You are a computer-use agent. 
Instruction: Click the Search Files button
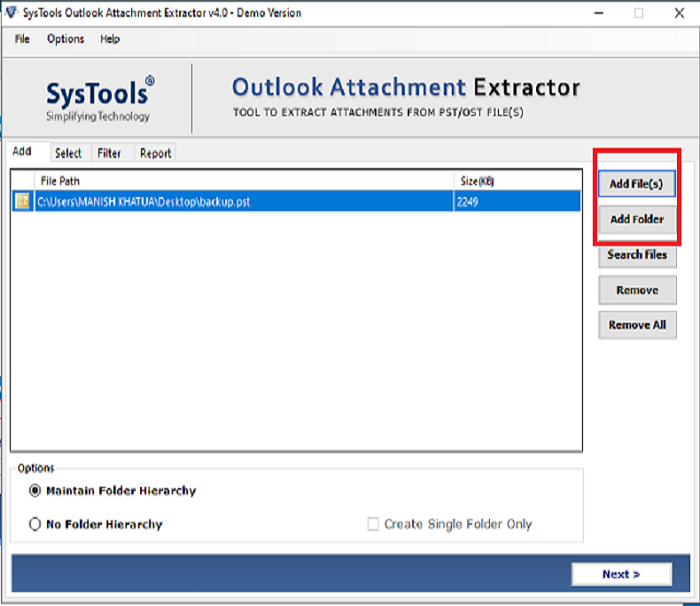tap(637, 255)
